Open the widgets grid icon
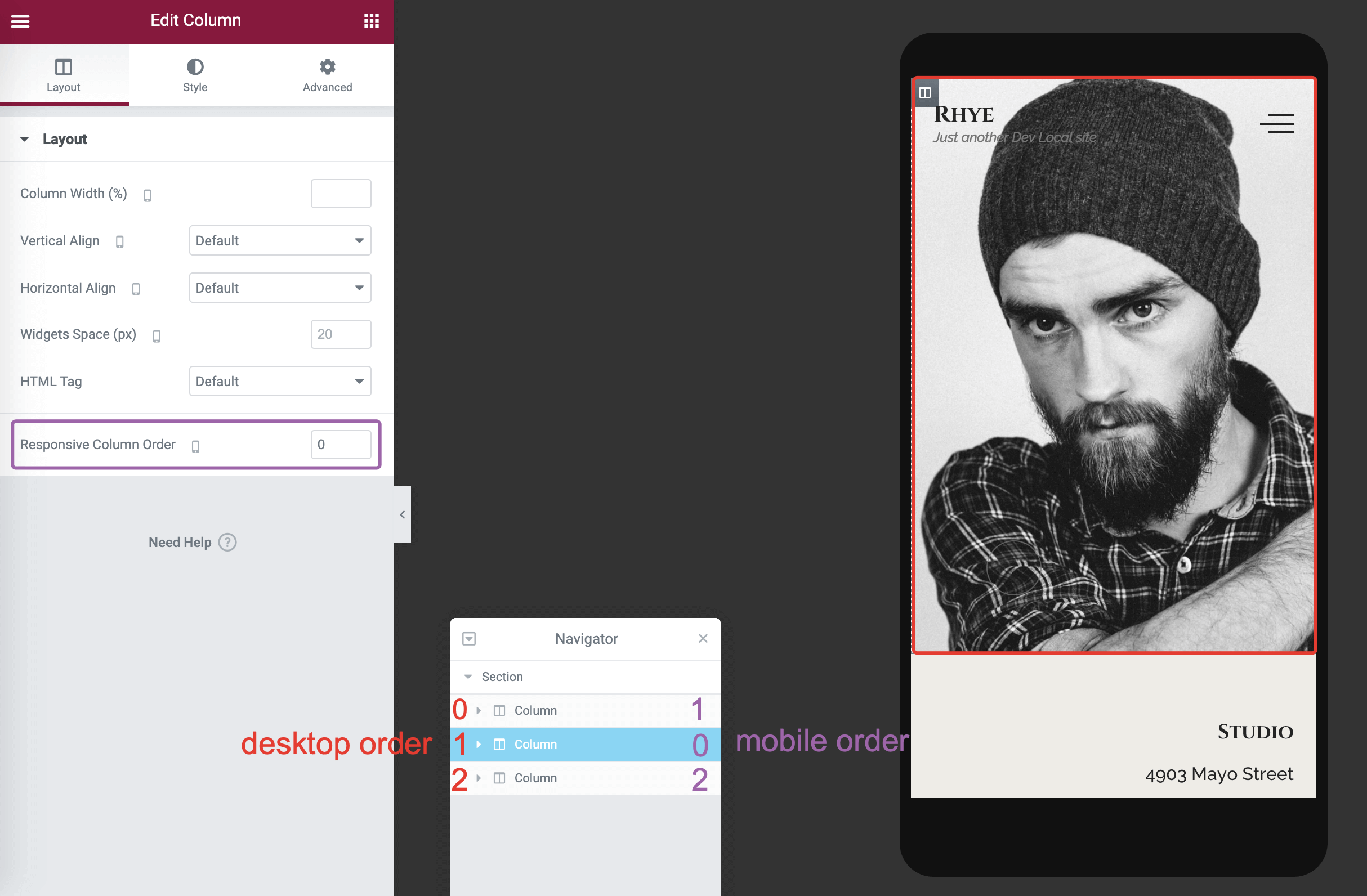The width and height of the screenshot is (1367, 896). pos(371,21)
